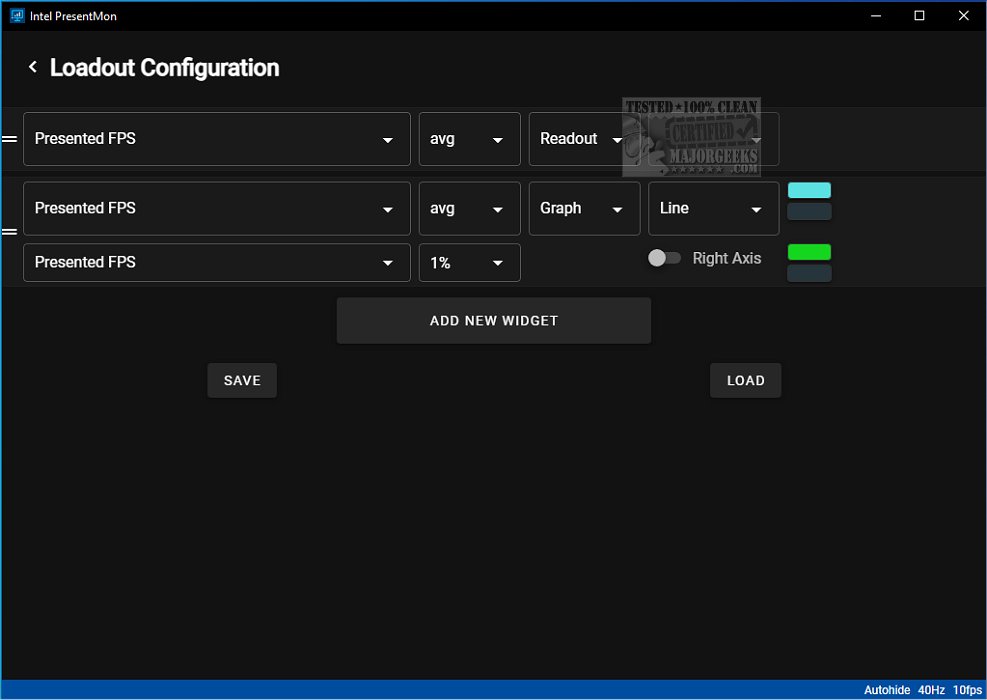Open the Presented FPS metric dropdown in Graph row

pos(217,208)
